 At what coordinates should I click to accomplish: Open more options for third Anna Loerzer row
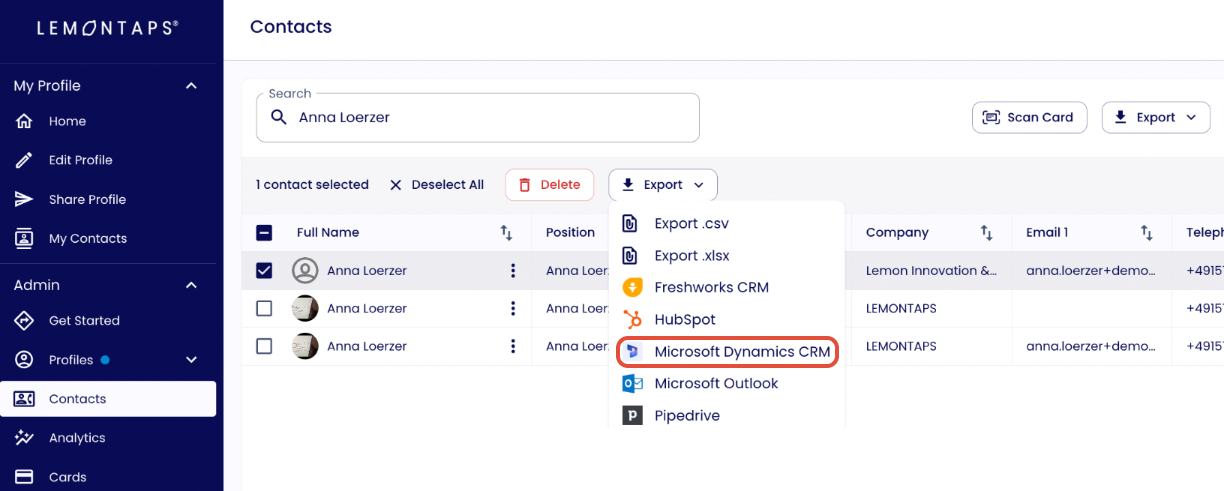(x=513, y=347)
